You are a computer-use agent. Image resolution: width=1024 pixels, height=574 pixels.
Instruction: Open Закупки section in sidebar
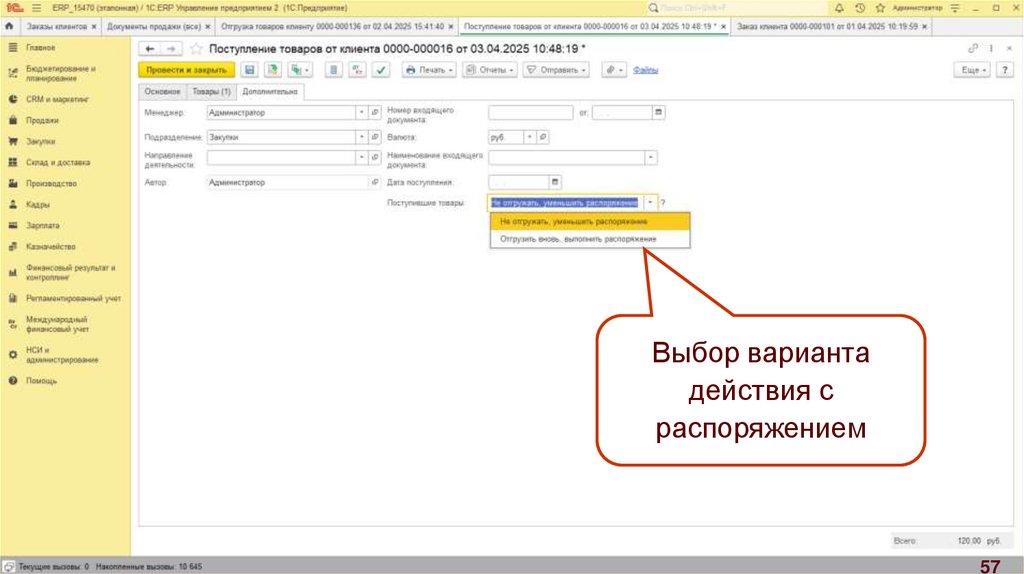click(x=40, y=141)
